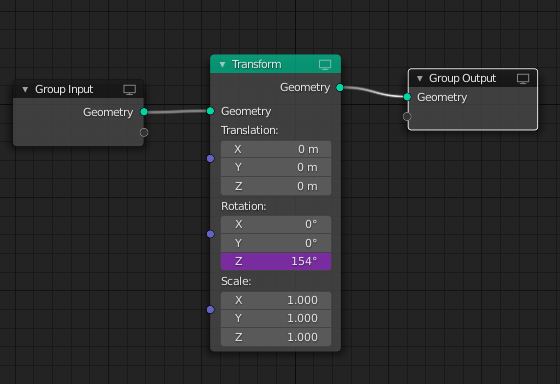
Task: Click Rotation X field showing 0°
Action: pyautogui.click(x=276, y=224)
